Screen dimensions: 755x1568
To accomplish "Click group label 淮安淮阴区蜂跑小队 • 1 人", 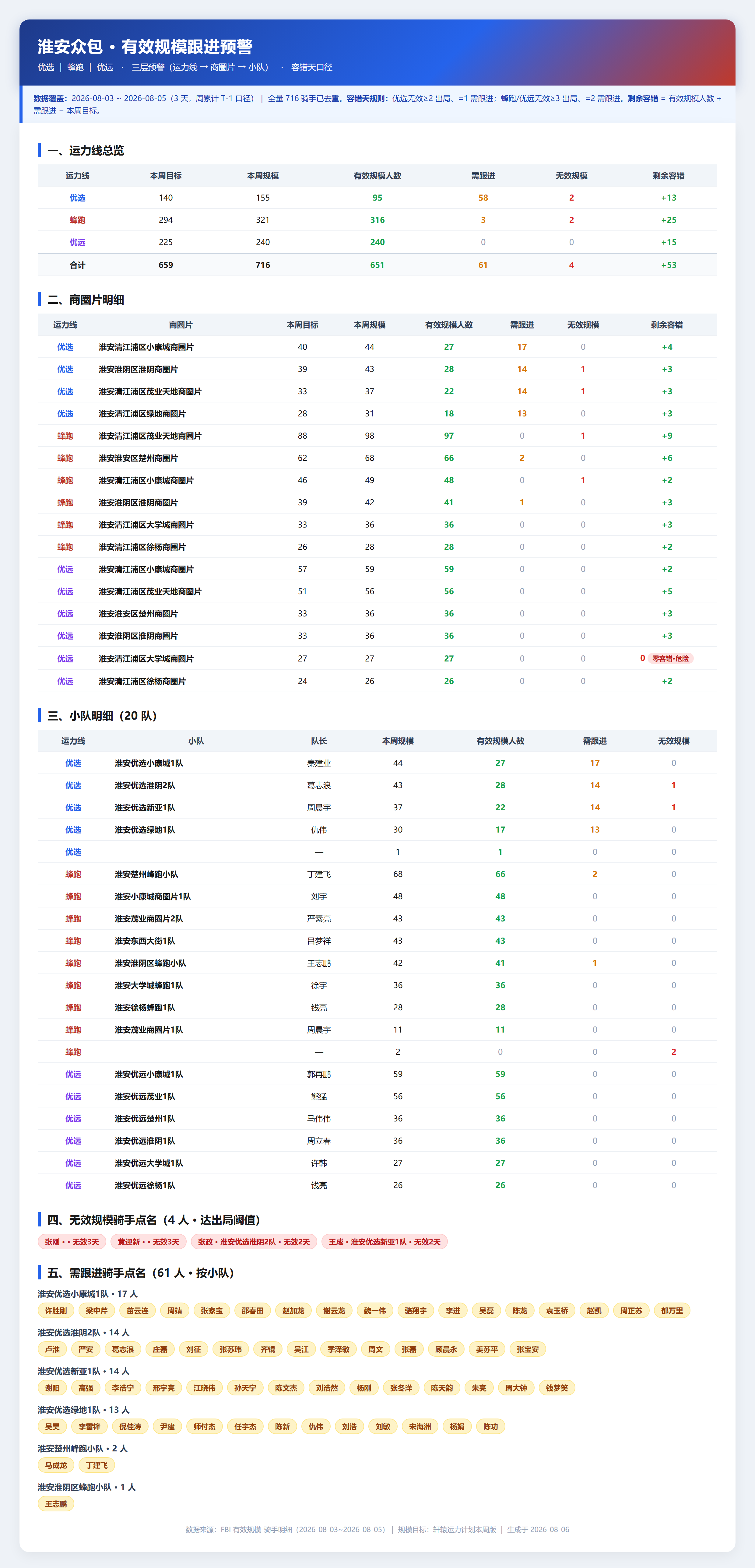I will pyautogui.click(x=86, y=1487).
